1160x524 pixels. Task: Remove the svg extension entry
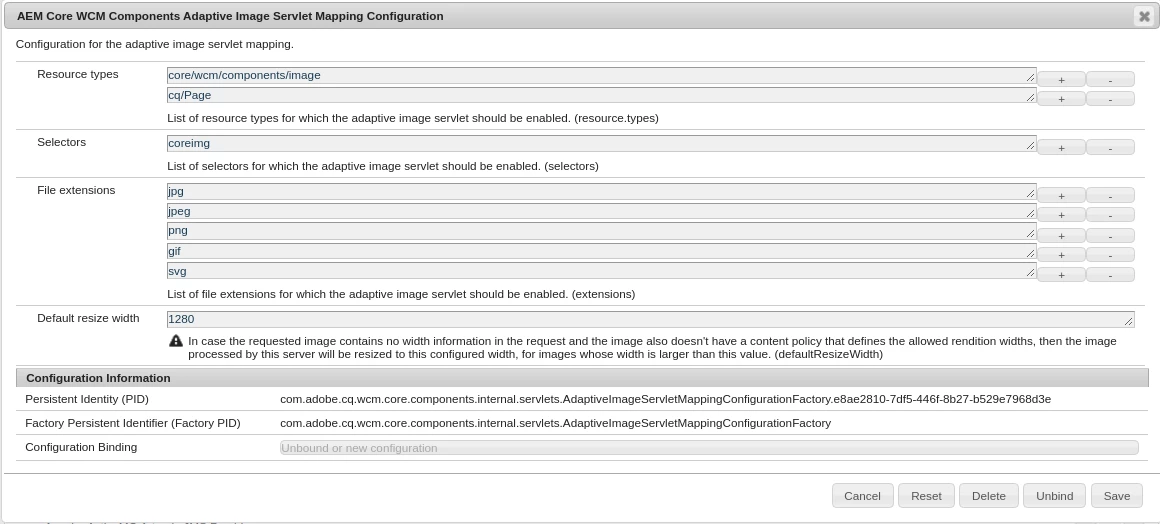coord(1110,275)
